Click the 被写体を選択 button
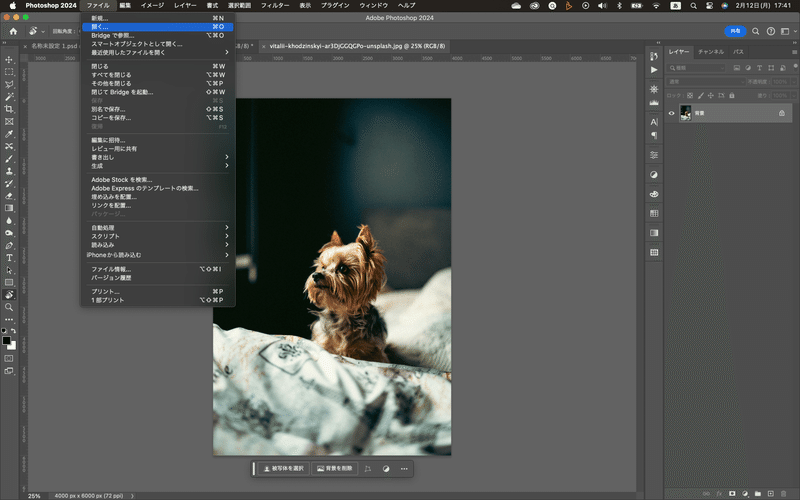The width and height of the screenshot is (800, 500). (x=284, y=468)
